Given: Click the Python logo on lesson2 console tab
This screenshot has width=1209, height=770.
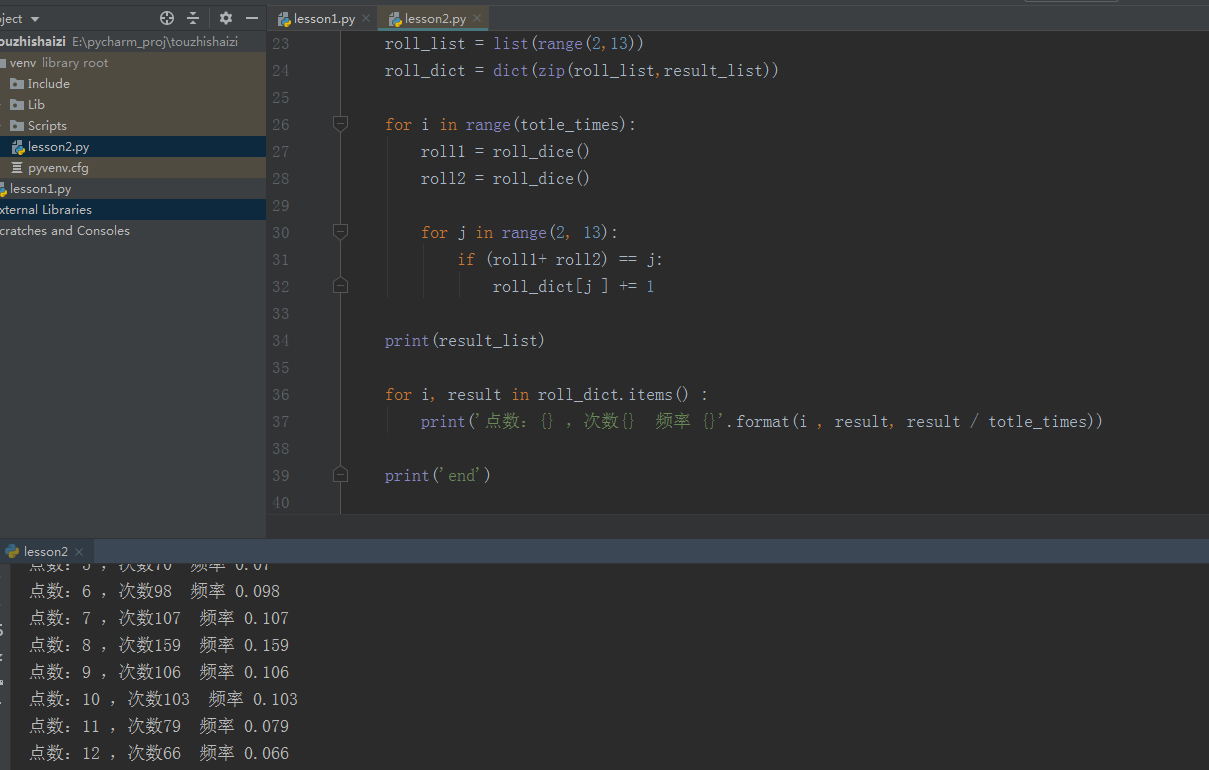Looking at the screenshot, I should 10,551.
